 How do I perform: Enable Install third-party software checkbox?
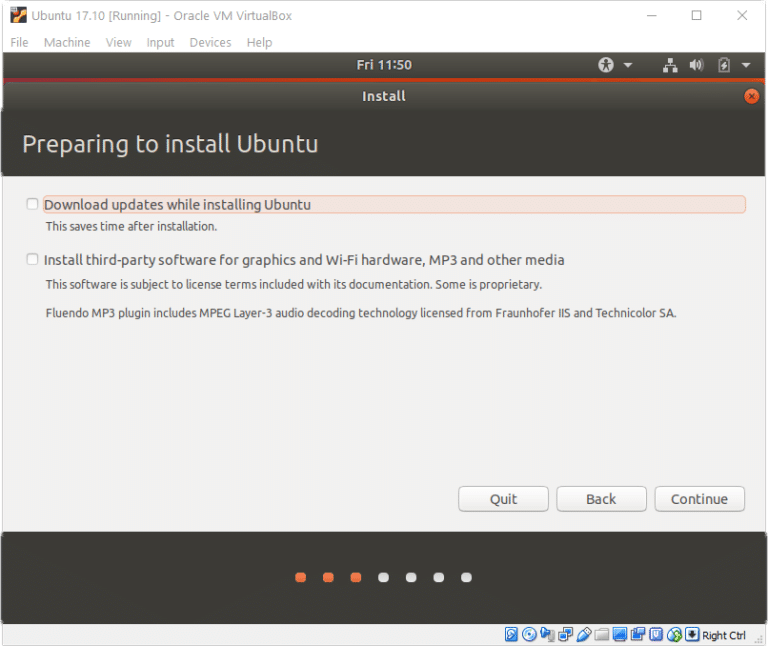[x=32, y=259]
